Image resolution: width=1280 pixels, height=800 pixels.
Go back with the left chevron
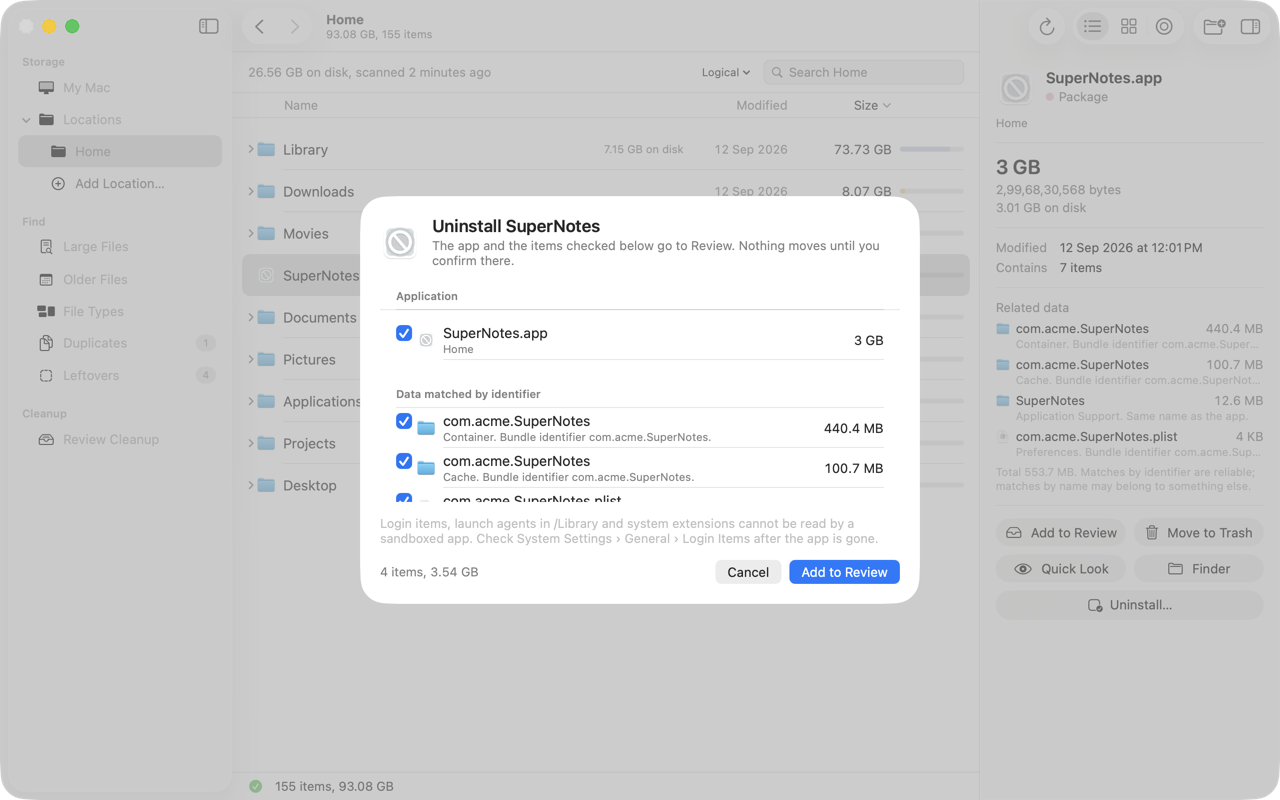(260, 27)
